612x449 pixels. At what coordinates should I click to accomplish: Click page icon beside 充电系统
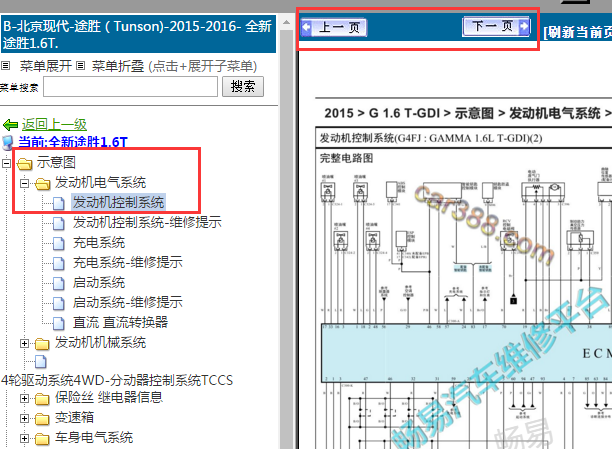coord(59,244)
